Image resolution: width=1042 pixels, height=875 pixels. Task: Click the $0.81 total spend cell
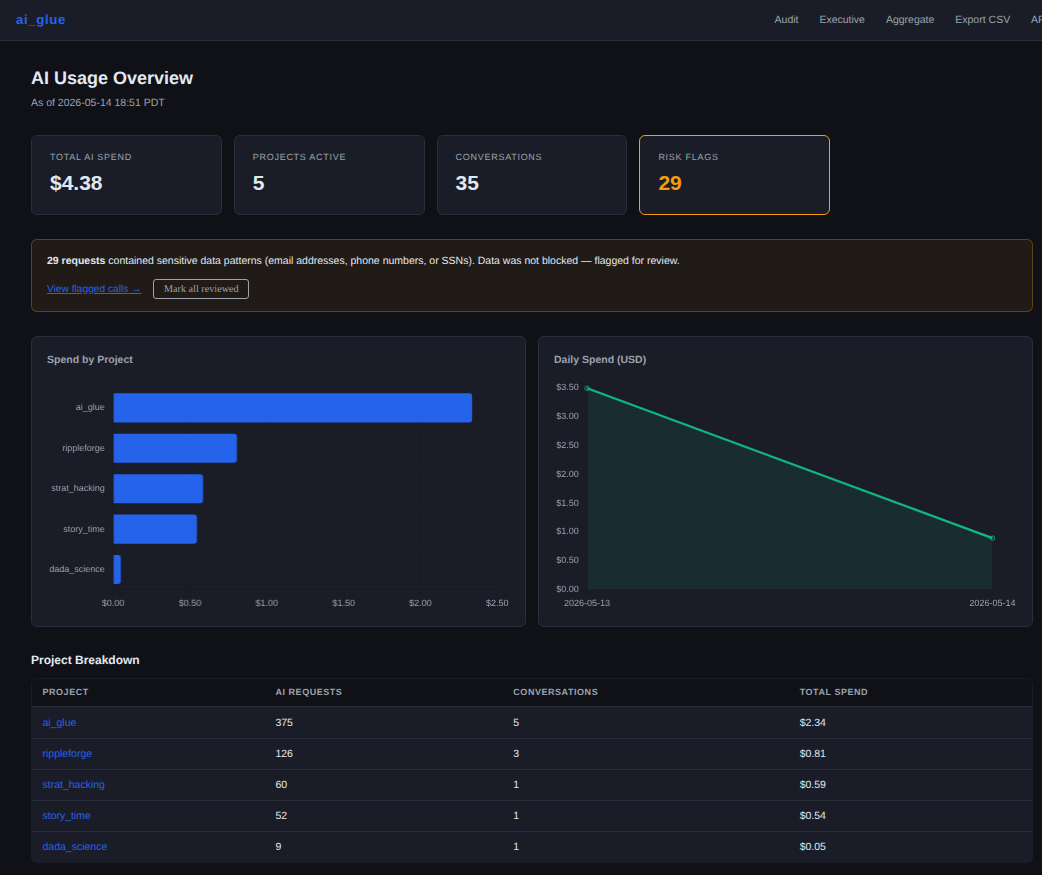(812, 753)
